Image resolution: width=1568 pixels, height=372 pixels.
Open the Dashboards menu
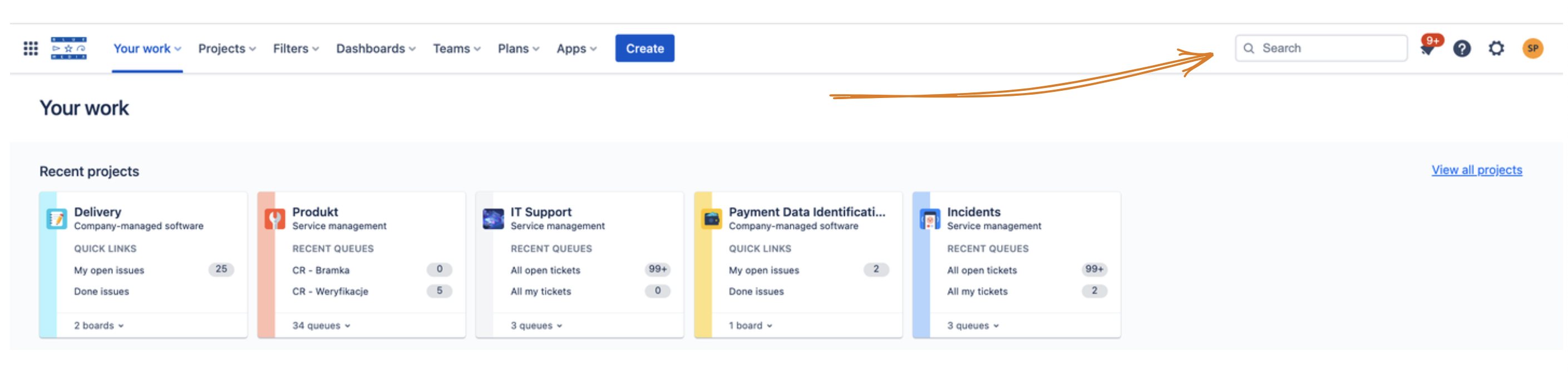coord(376,48)
